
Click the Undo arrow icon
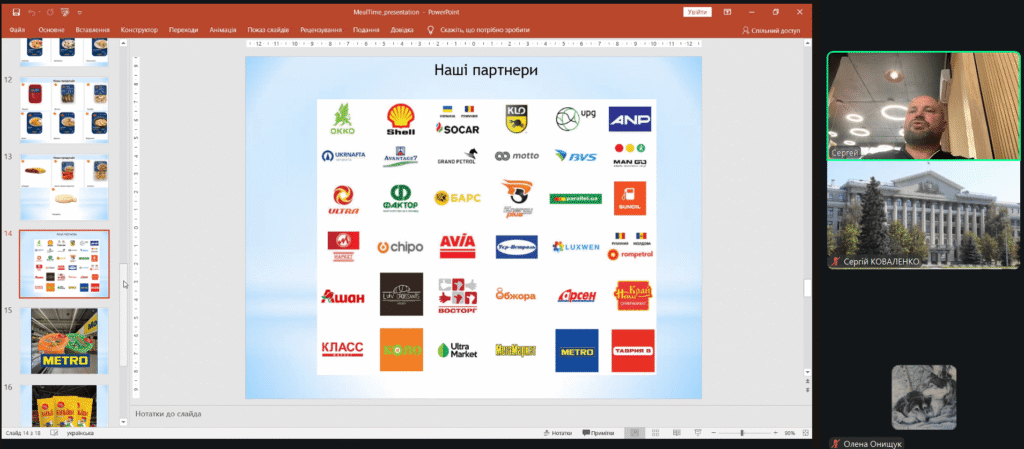click(33, 12)
